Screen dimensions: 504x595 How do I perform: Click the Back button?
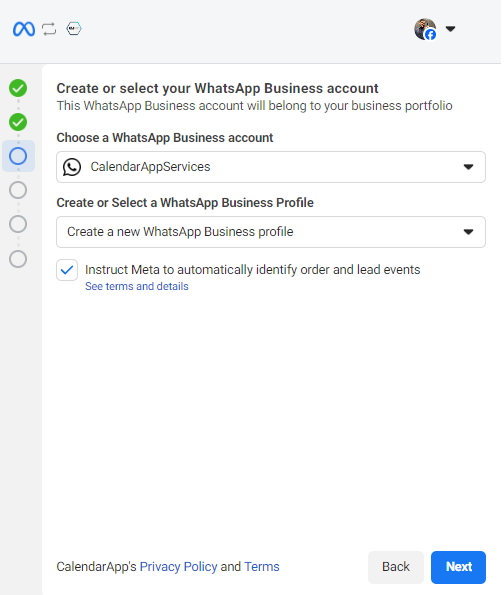pyautogui.click(x=395, y=567)
